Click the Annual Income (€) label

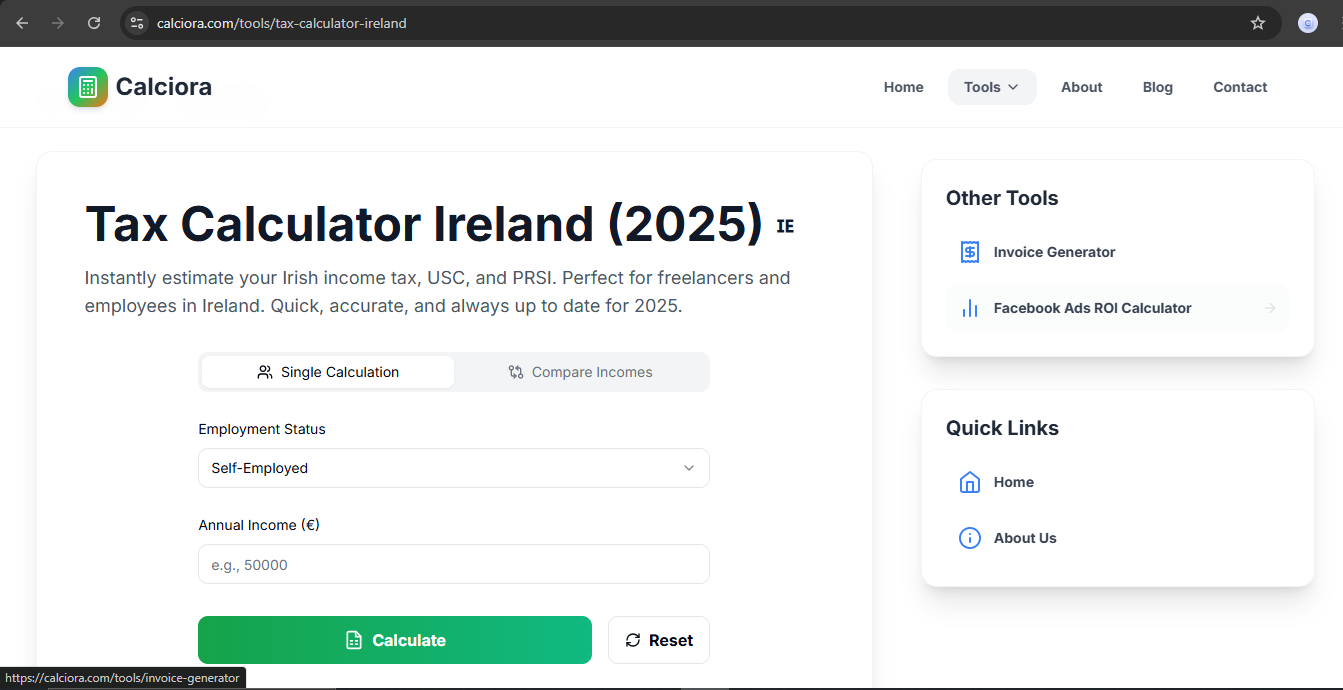coord(259,525)
